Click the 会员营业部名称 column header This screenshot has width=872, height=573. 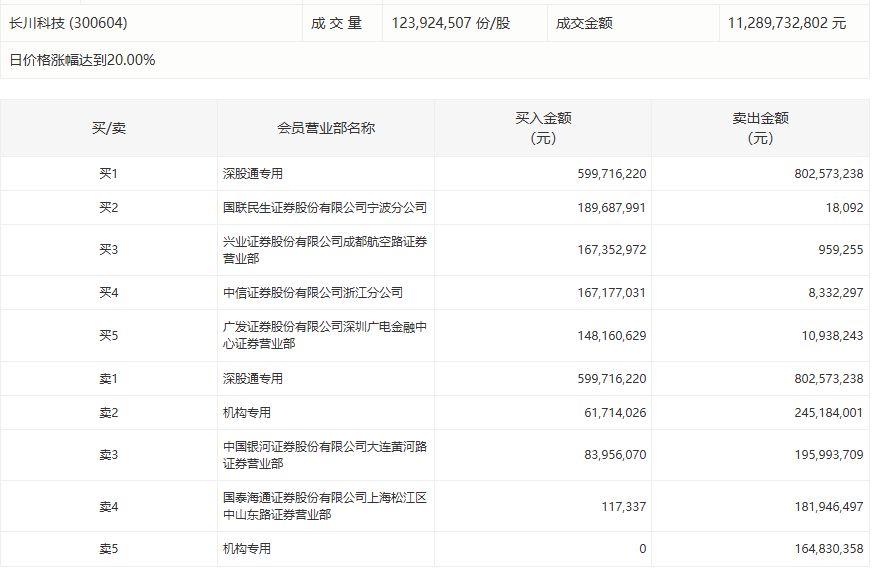tap(326, 129)
